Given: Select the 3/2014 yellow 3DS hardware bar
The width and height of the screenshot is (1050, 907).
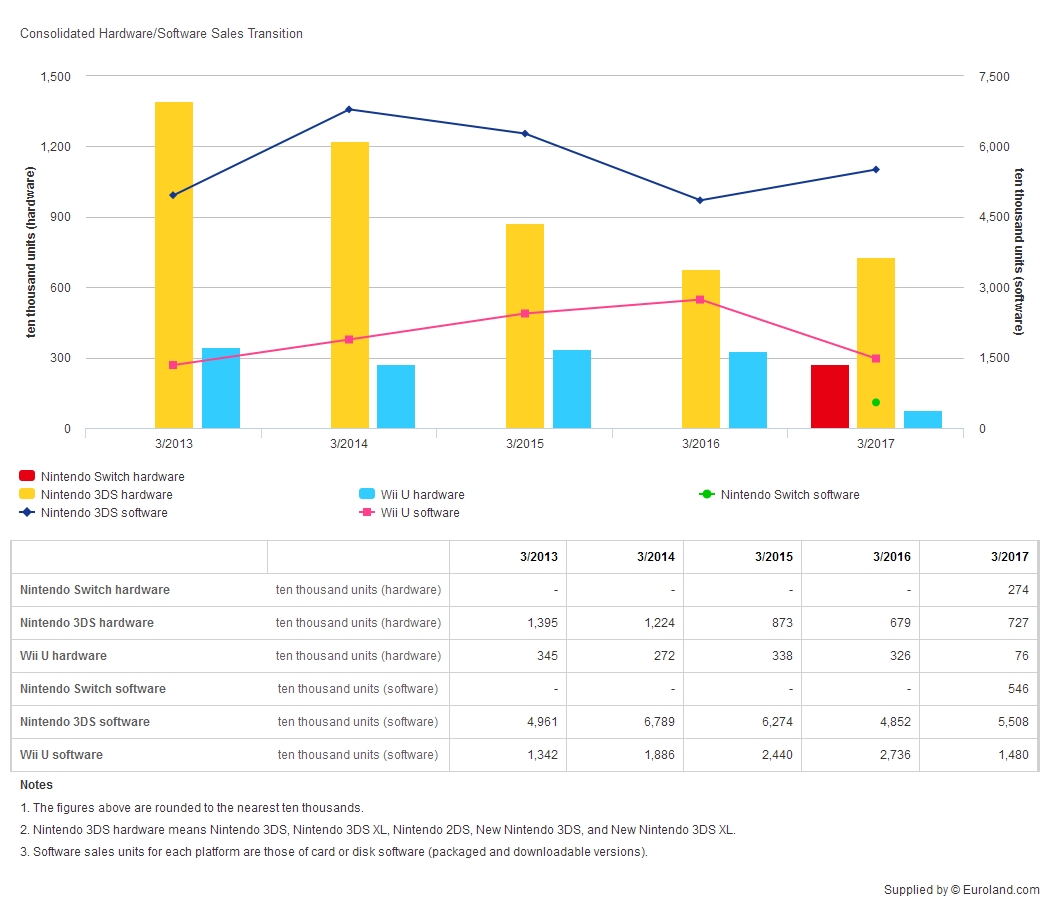Looking at the screenshot, I should [x=350, y=285].
